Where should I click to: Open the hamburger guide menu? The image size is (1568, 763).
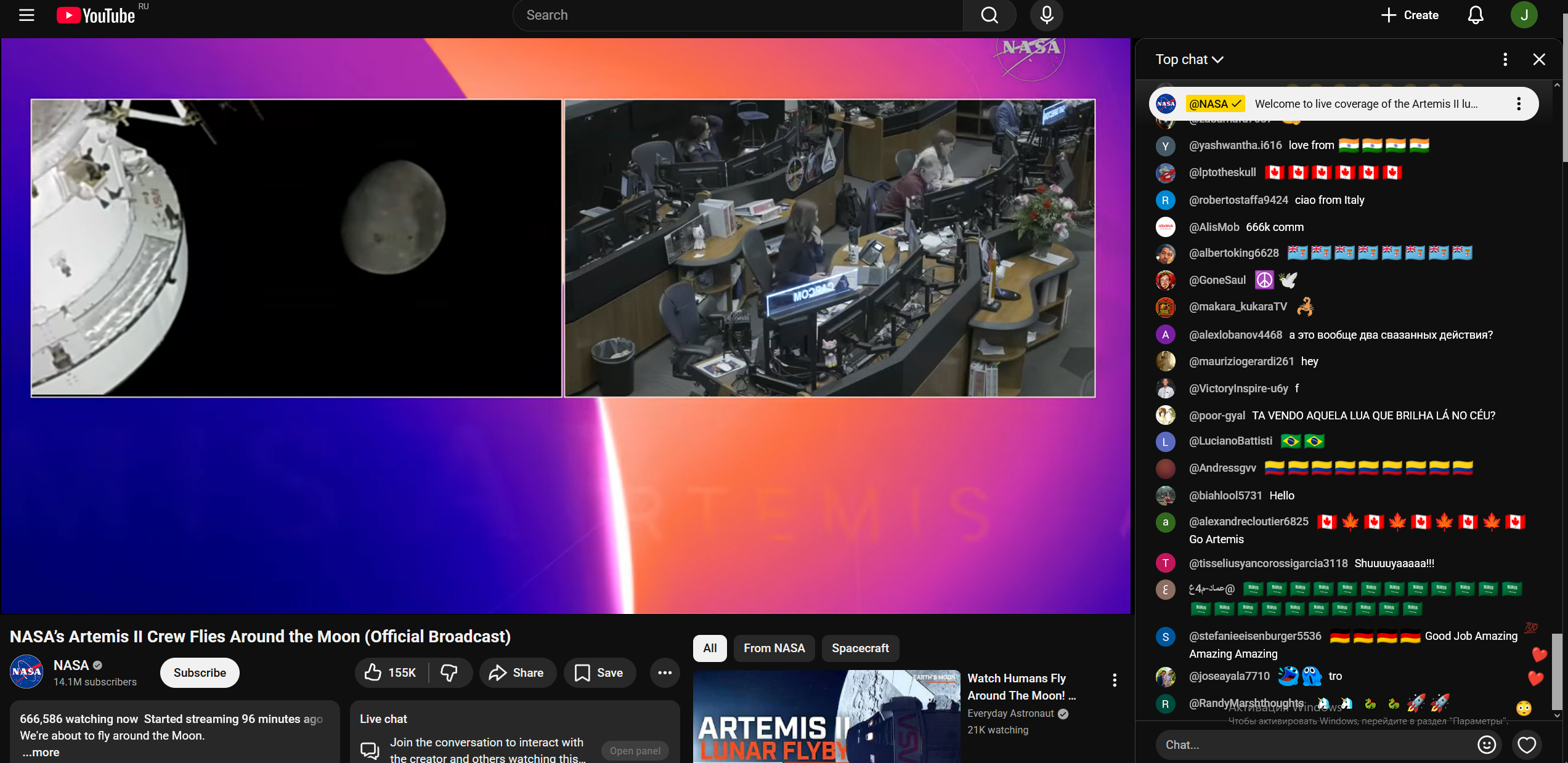26,15
